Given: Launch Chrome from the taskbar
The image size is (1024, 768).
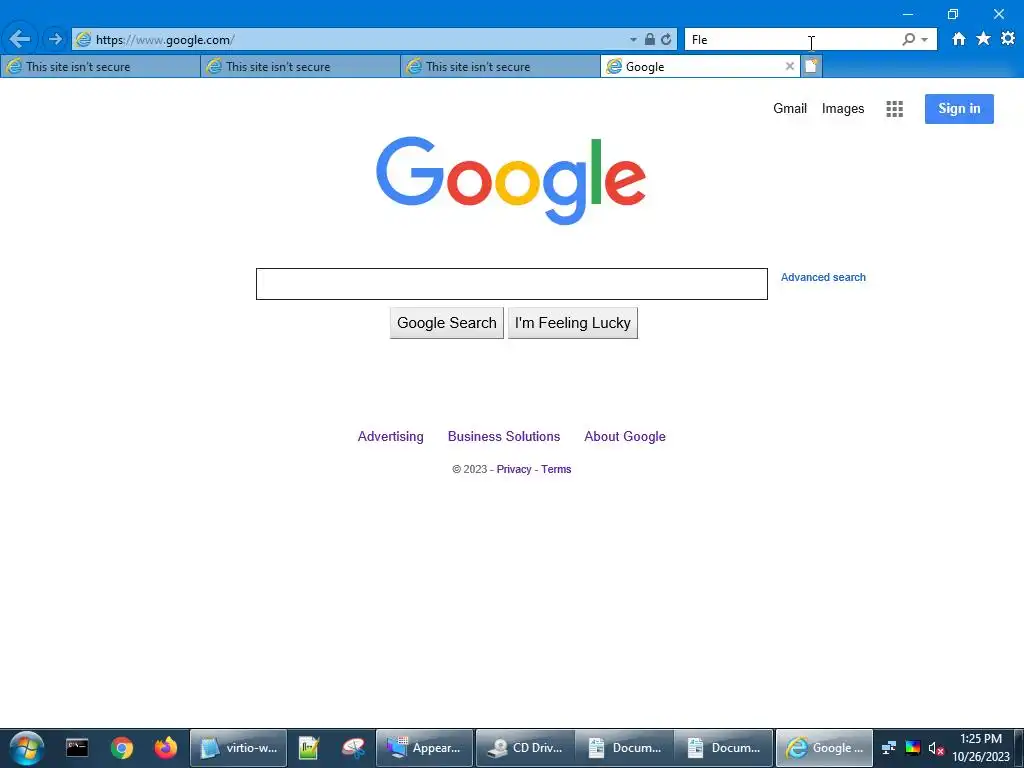Looking at the screenshot, I should 121,748.
